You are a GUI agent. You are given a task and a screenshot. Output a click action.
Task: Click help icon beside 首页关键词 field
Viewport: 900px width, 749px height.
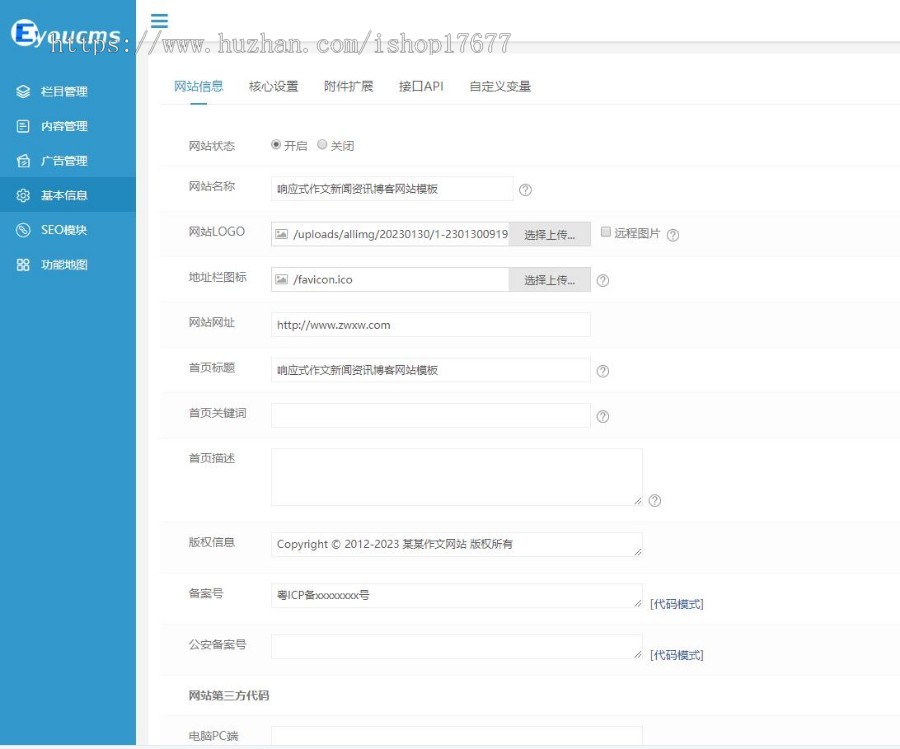coord(603,416)
